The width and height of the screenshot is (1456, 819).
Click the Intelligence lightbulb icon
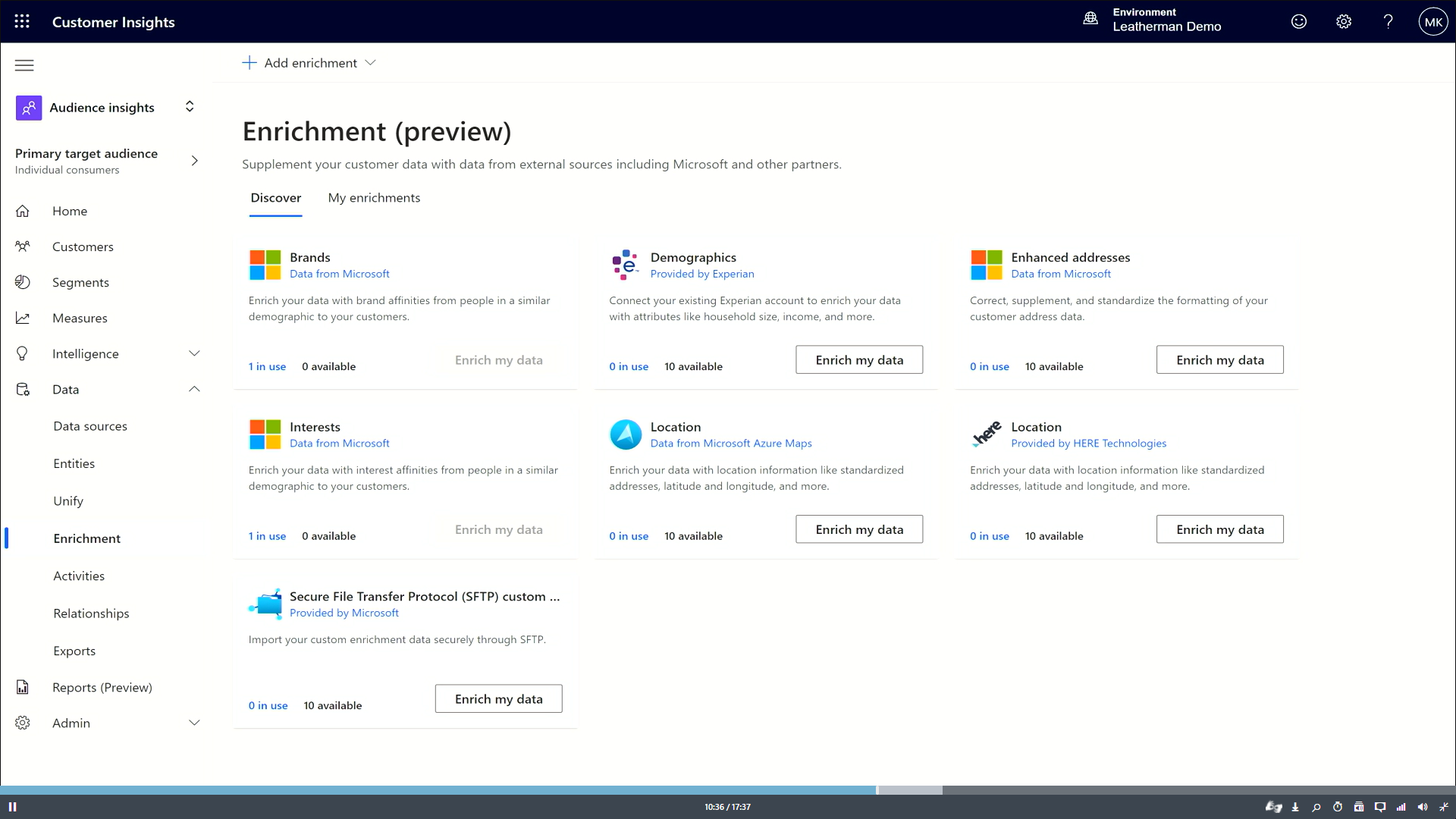pos(23,353)
